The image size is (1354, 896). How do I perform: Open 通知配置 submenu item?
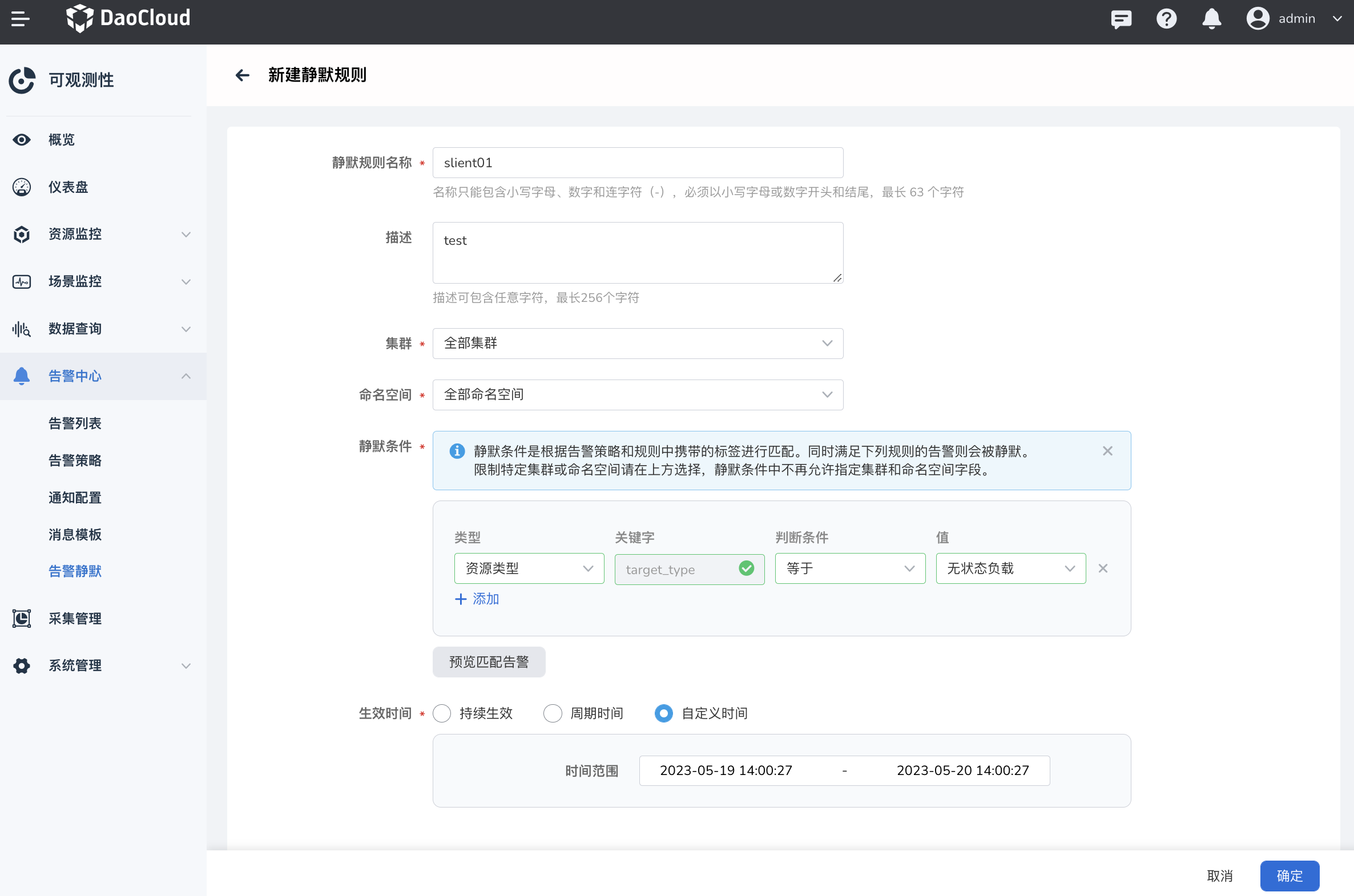coord(75,498)
